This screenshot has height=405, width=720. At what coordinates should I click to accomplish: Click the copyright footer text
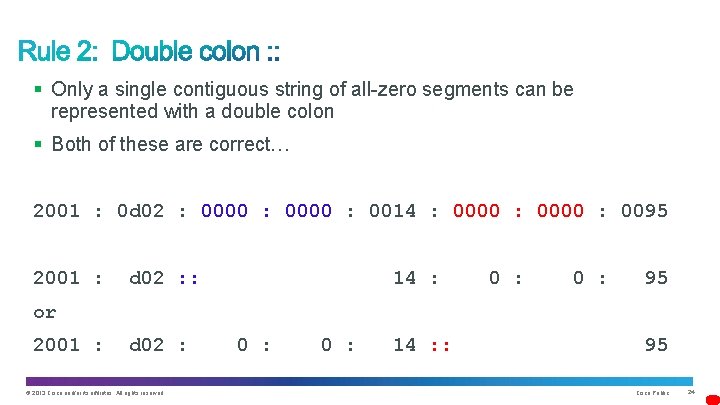pos(95,393)
